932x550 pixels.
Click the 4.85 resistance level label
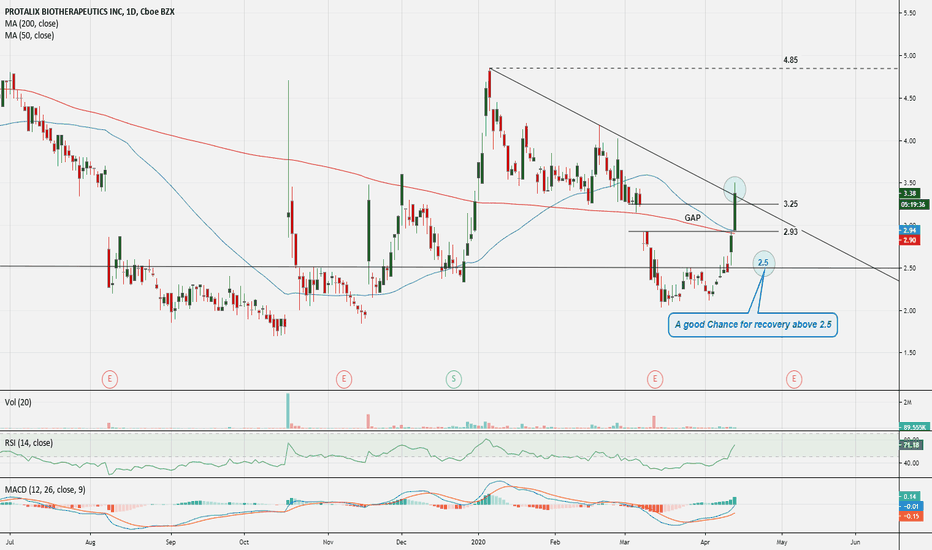point(791,60)
